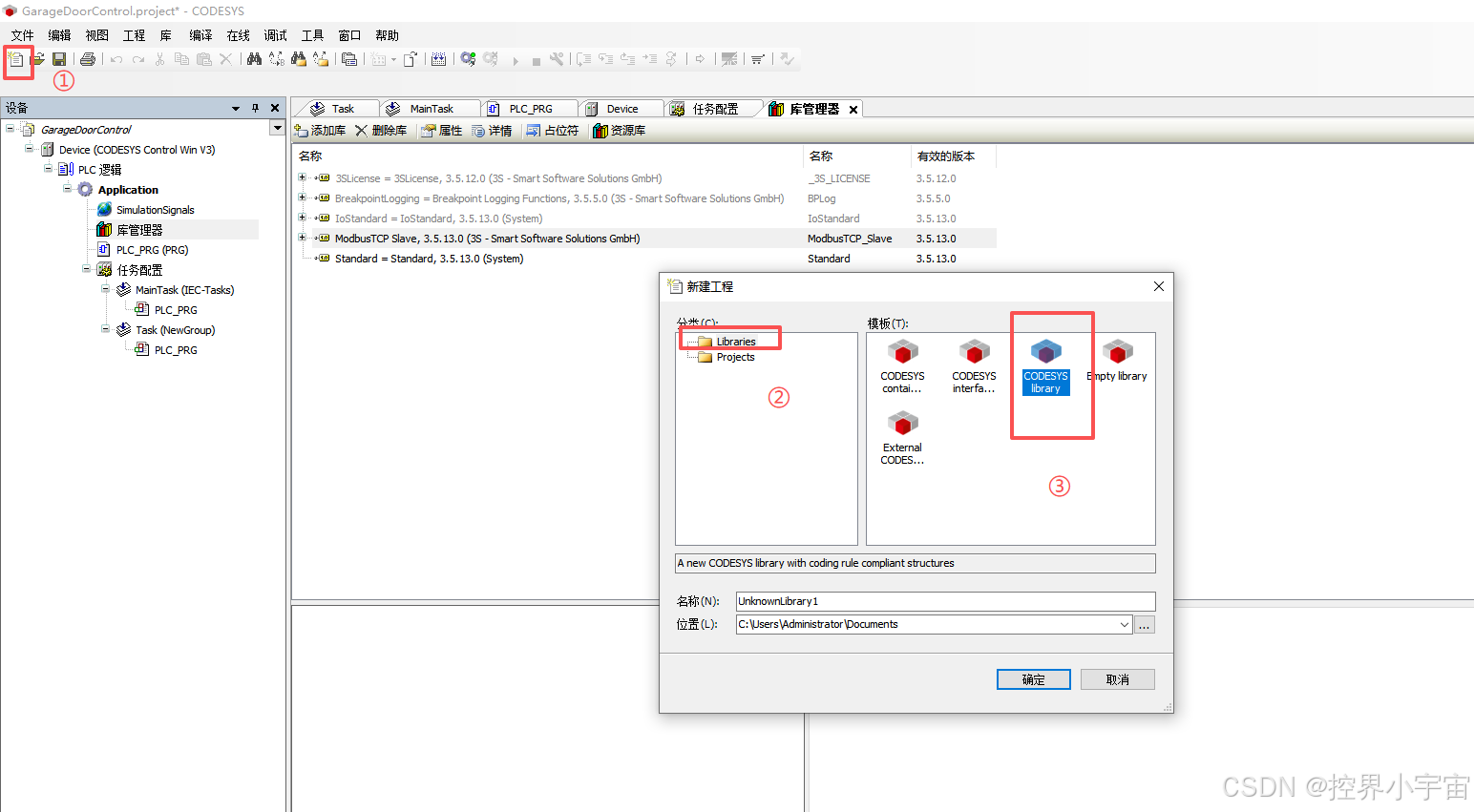Select the External CODESYS library template
The image size is (1474, 812).
(902, 439)
